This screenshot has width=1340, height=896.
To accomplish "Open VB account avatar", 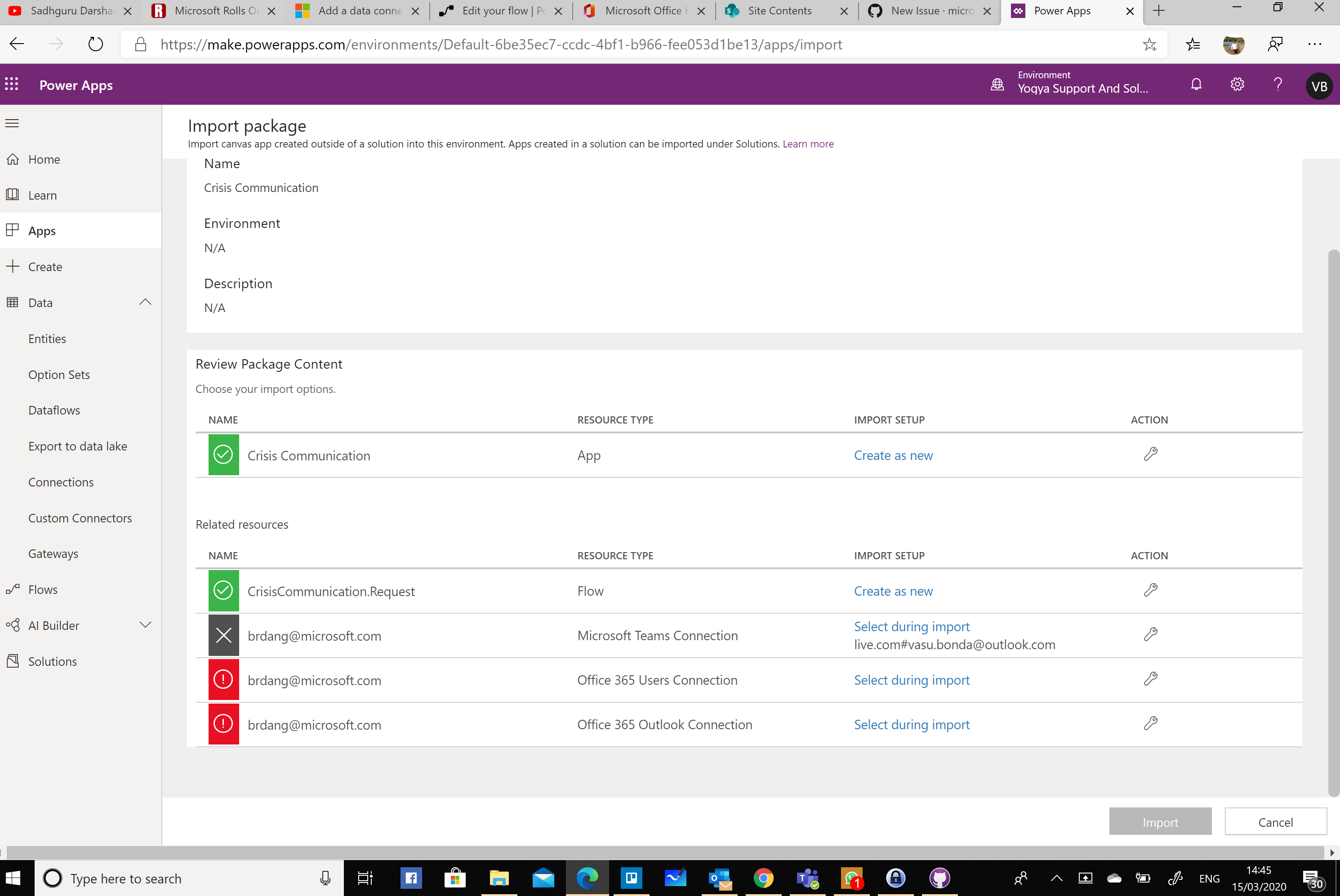I will click(x=1319, y=86).
